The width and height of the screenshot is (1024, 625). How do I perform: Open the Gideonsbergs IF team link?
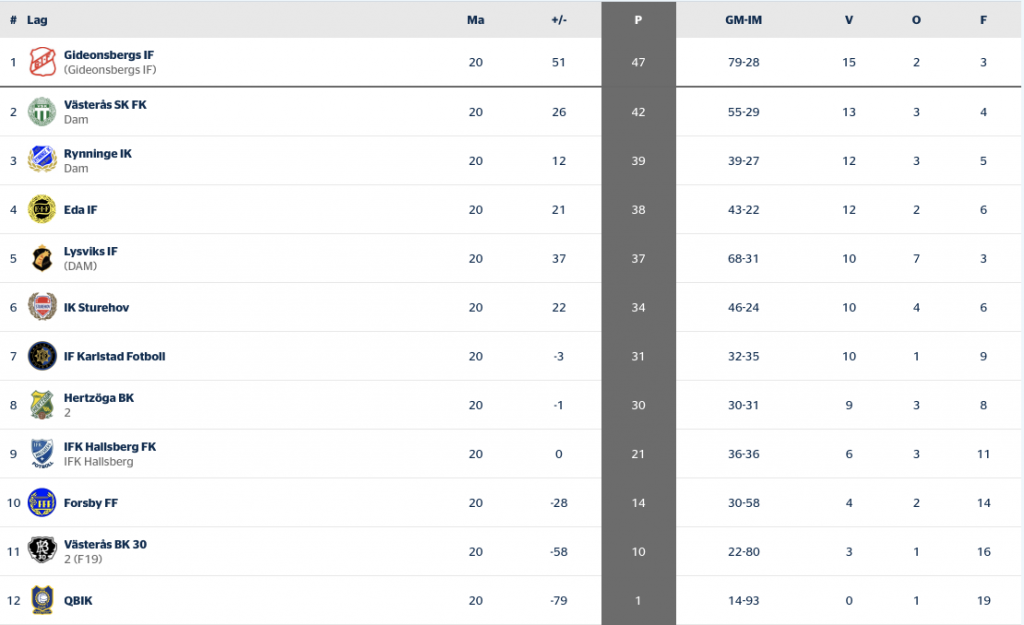click(109, 55)
